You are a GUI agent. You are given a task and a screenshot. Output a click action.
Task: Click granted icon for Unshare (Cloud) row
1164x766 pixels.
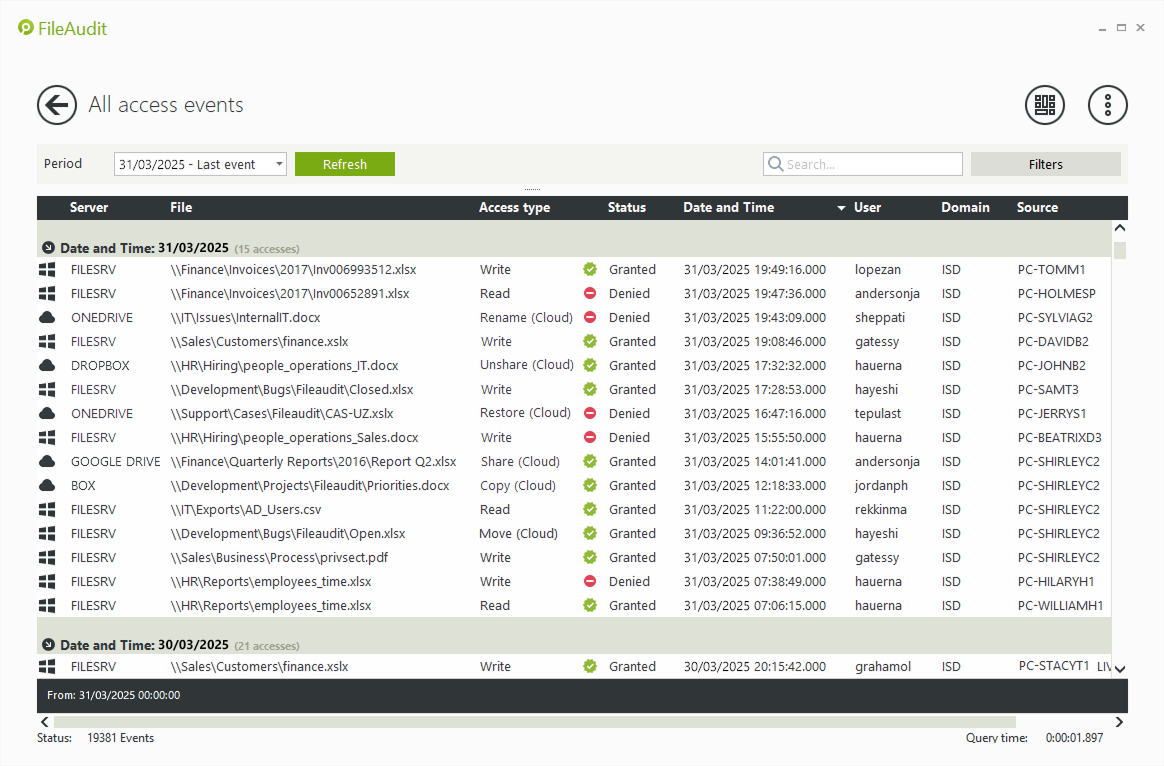click(590, 365)
